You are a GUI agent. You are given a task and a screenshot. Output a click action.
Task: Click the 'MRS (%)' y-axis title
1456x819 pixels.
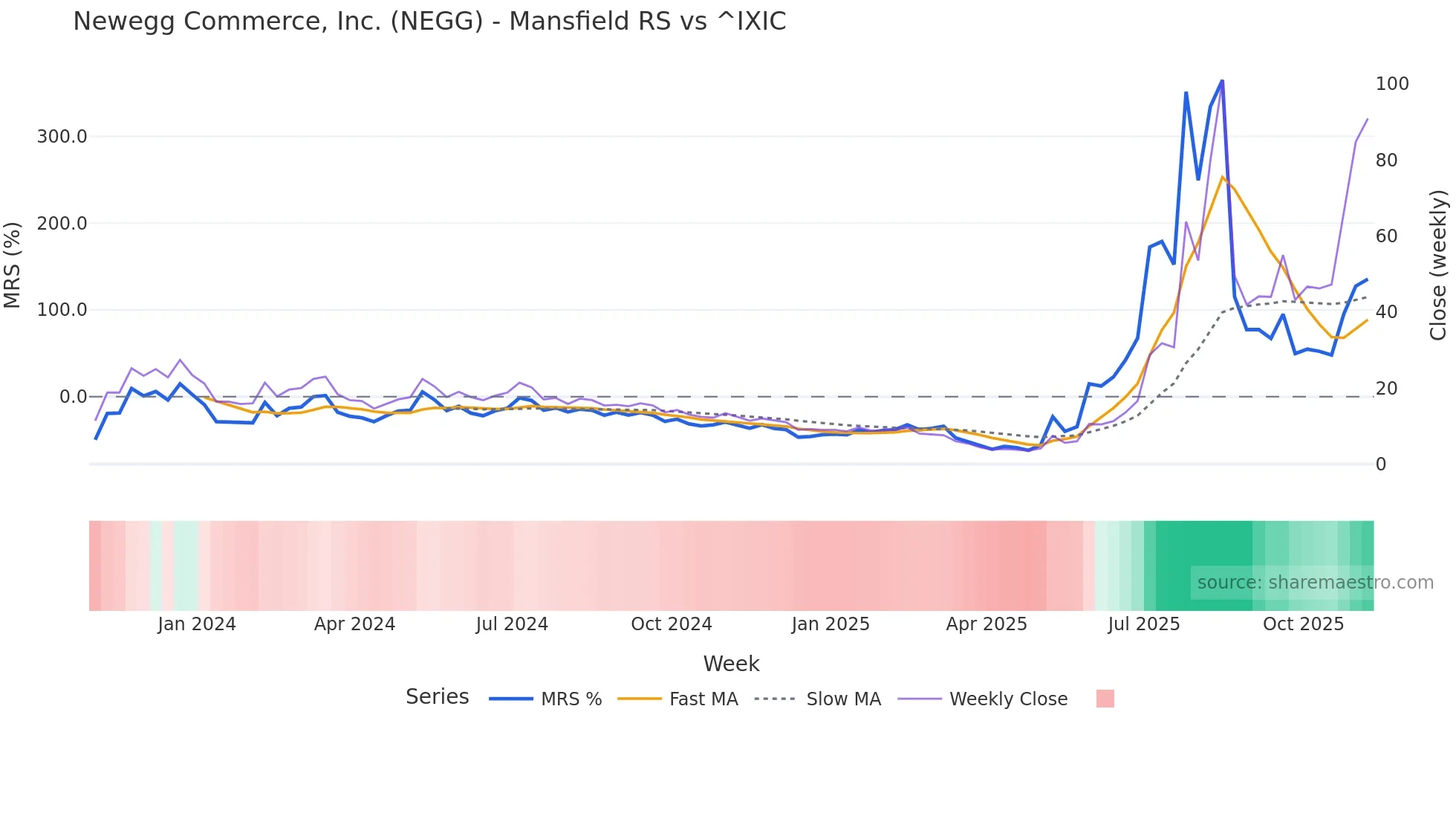12,265
